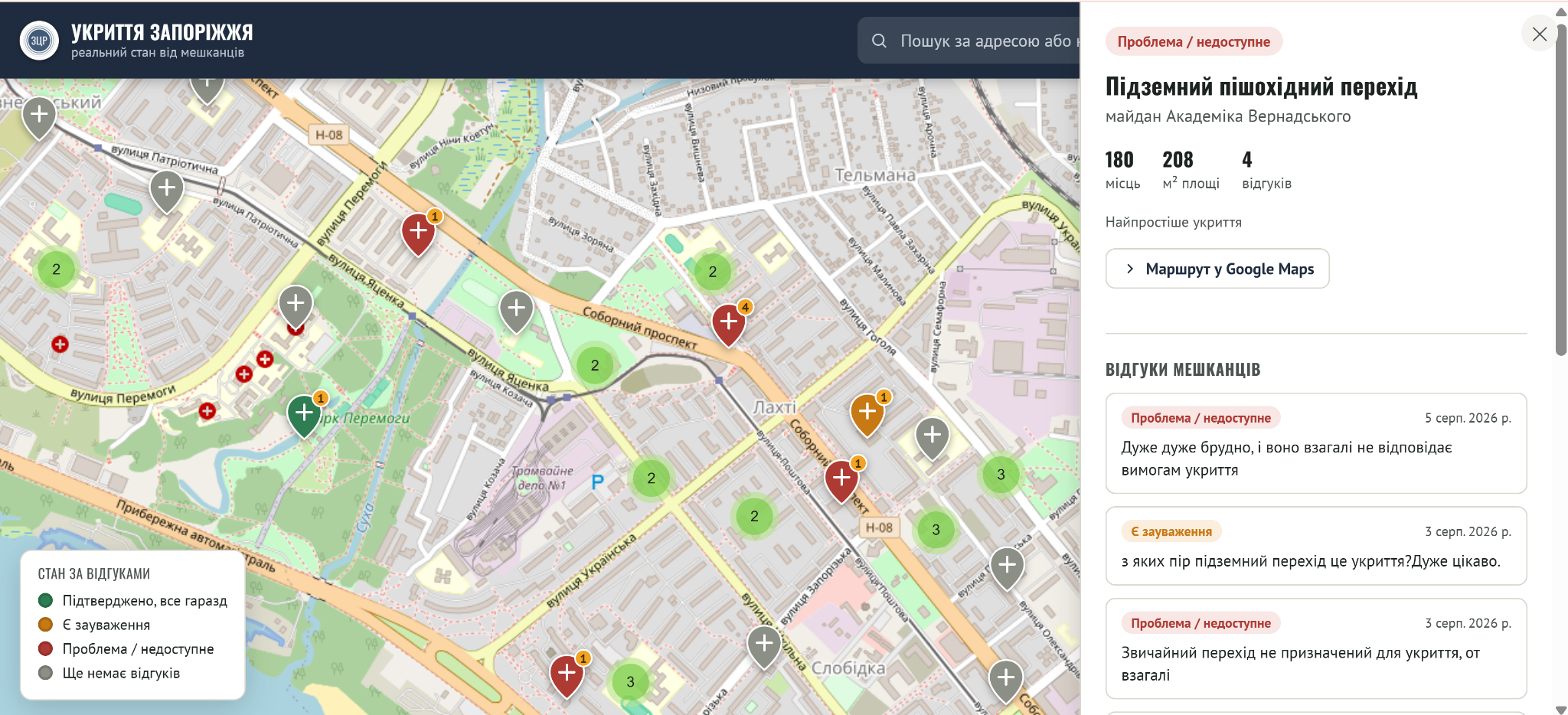Close the shelter details panel with the X
This screenshot has height=715, width=1568.
click(1540, 34)
